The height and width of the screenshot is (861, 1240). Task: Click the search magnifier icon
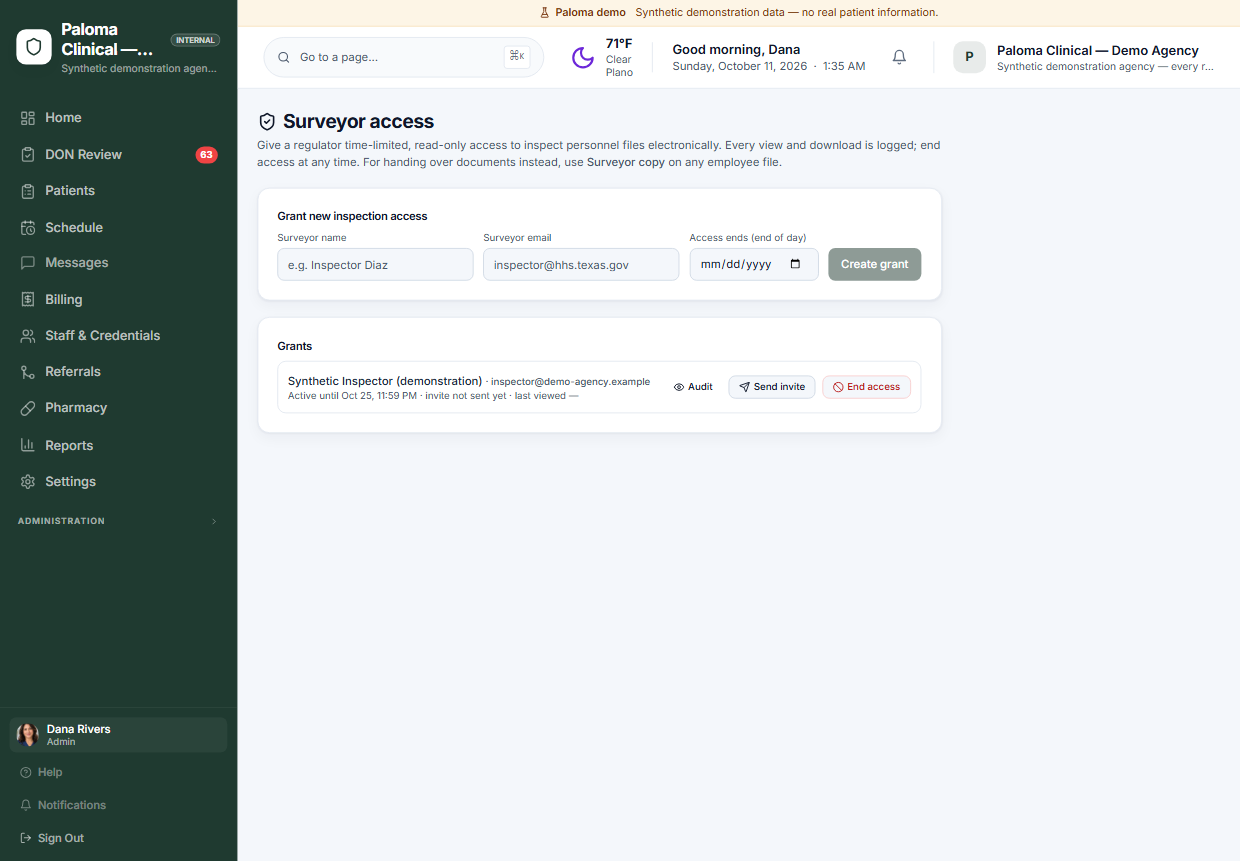(x=284, y=58)
